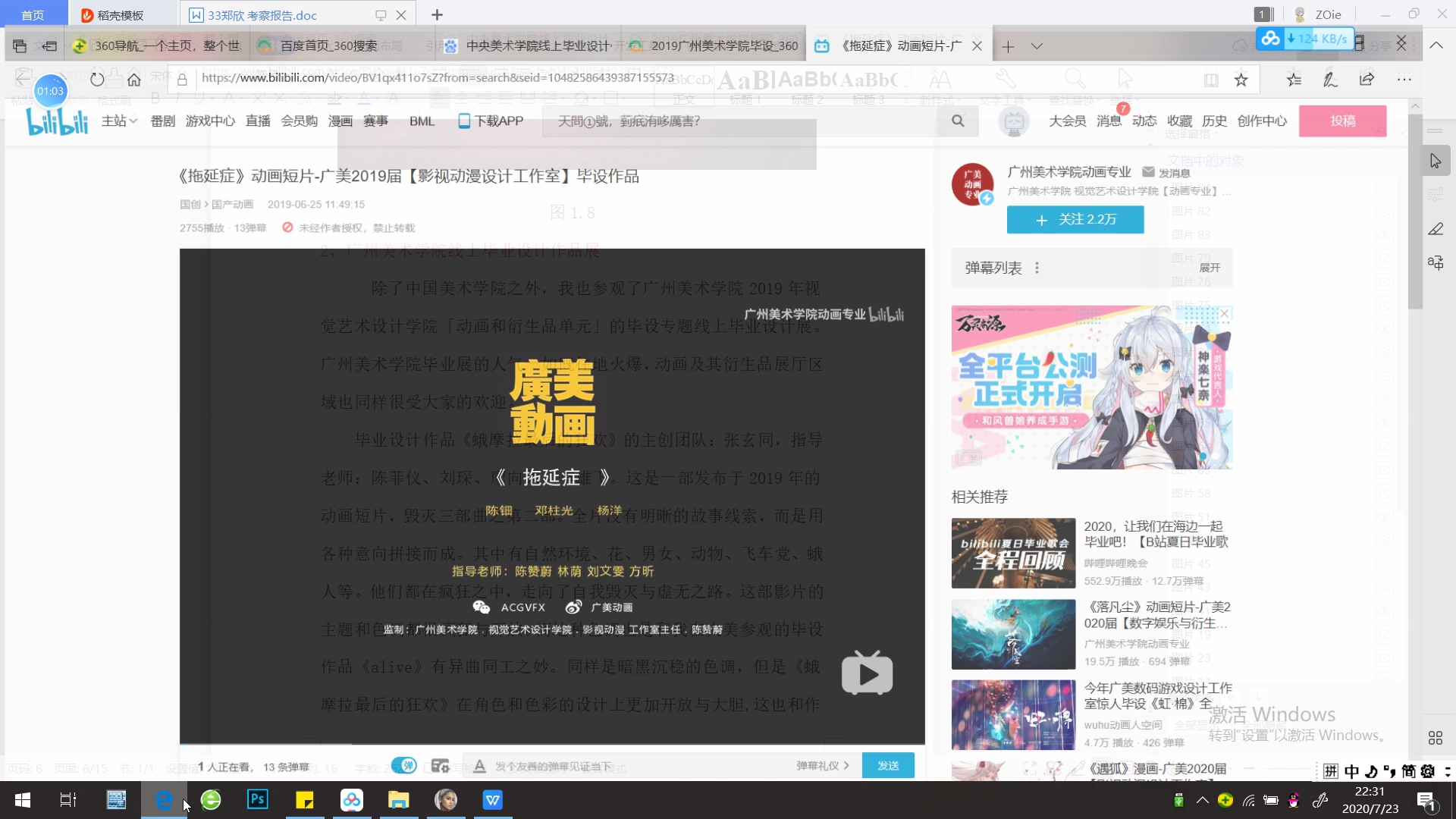1456x819 pixels.
Task: Open 全程回顾 recommended video thumbnail
Action: 1013,554
